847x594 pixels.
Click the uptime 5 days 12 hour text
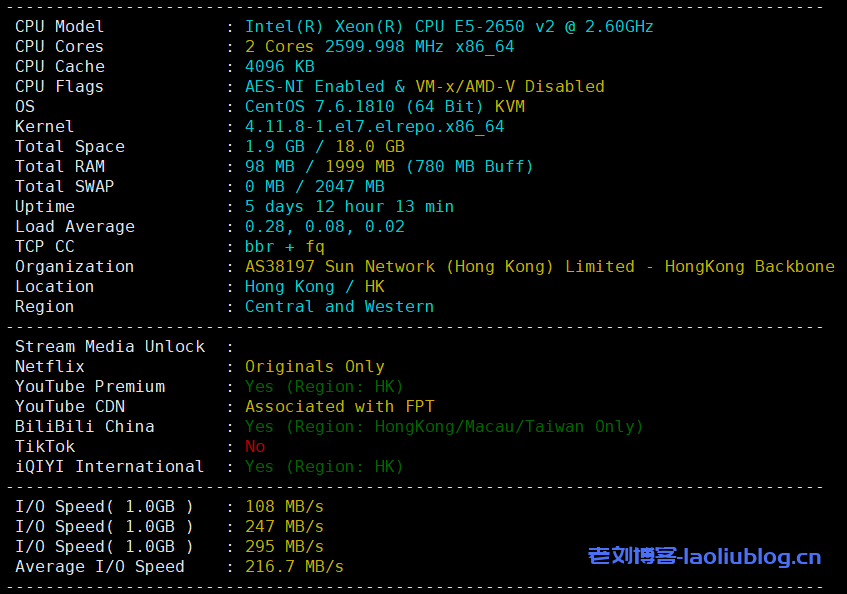click(349, 207)
